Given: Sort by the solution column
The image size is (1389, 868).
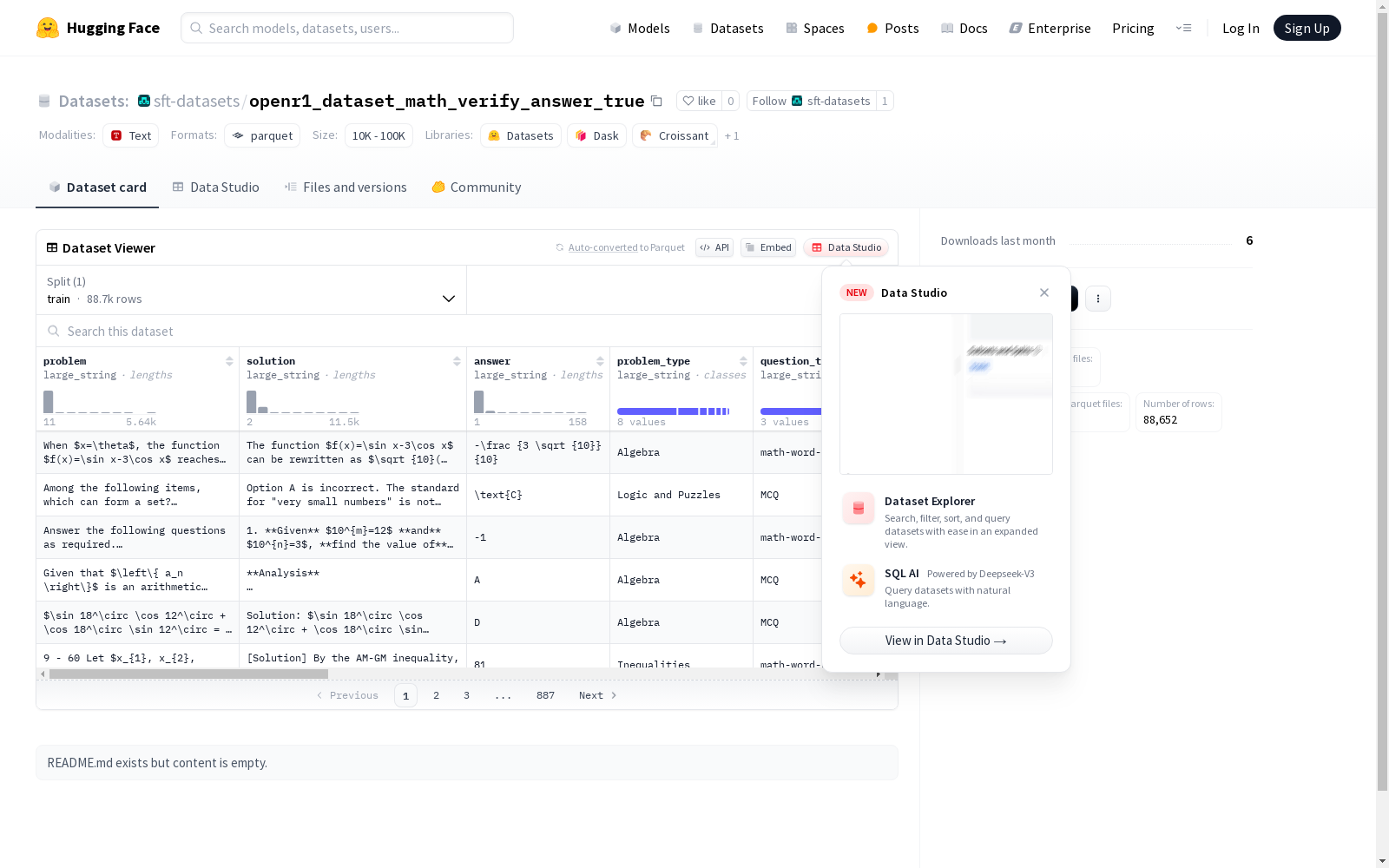Looking at the screenshot, I should [x=457, y=361].
